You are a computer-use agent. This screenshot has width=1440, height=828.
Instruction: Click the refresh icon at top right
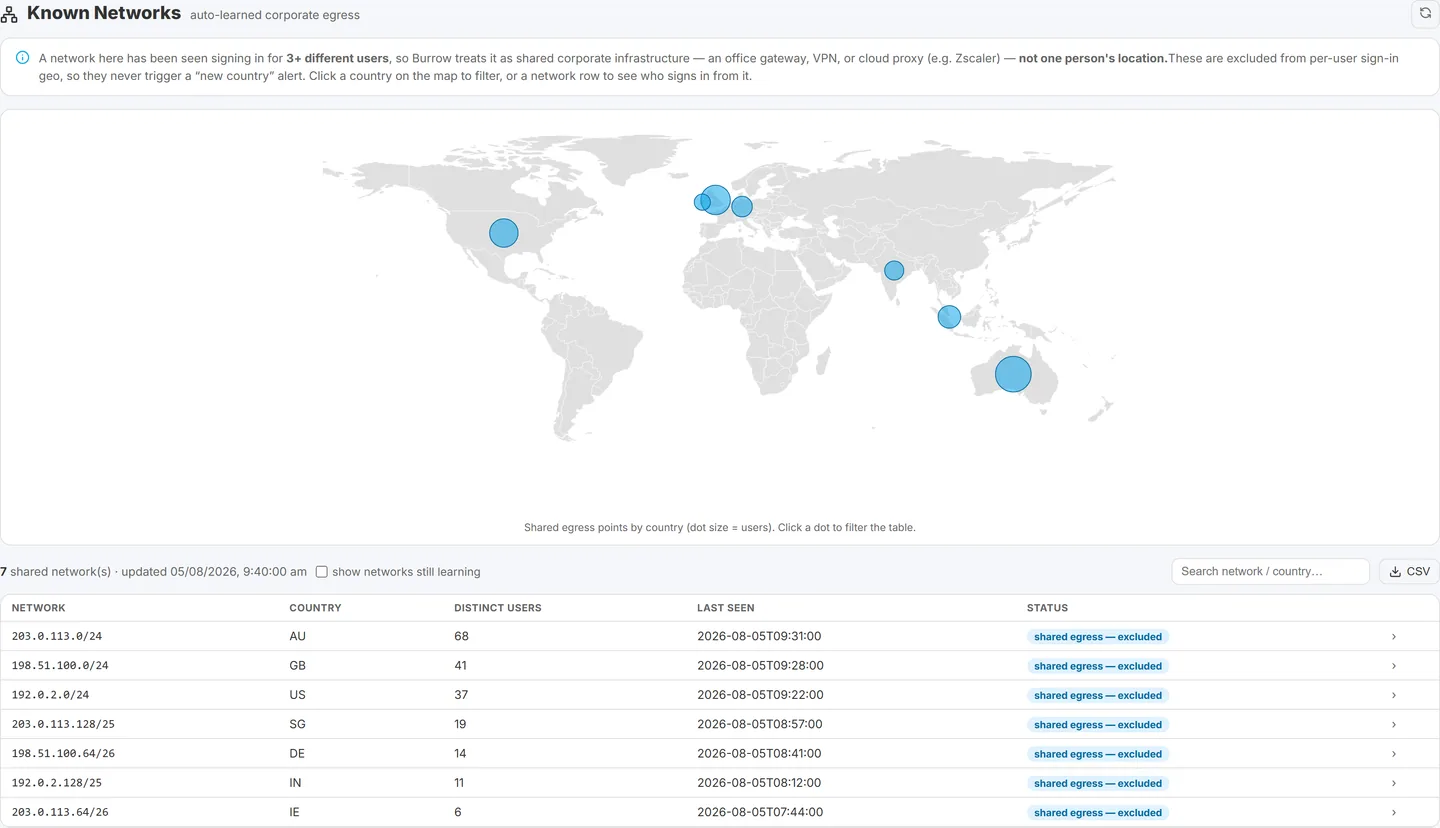1425,13
